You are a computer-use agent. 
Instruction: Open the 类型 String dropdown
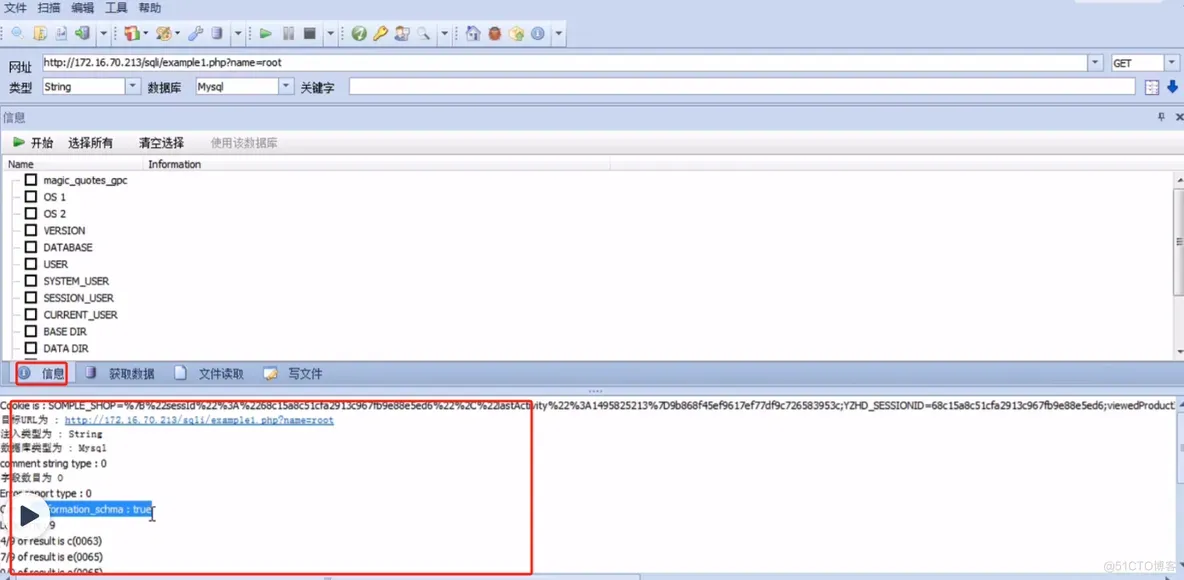click(x=133, y=86)
